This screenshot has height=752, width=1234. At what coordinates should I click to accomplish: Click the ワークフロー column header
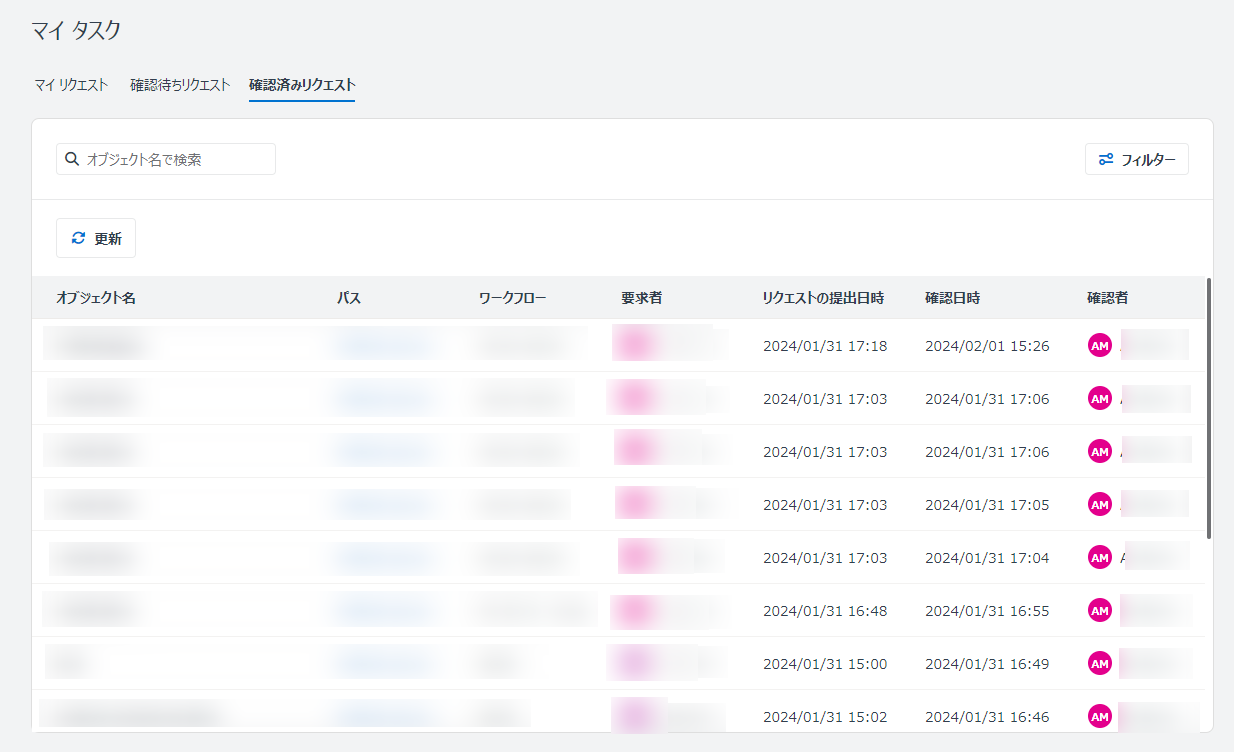[512, 298]
